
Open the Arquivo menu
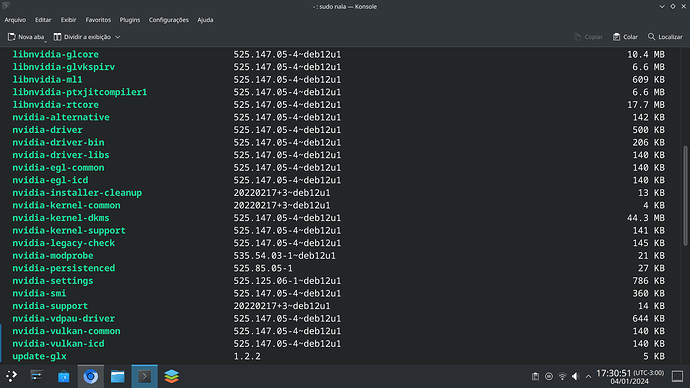click(15, 20)
